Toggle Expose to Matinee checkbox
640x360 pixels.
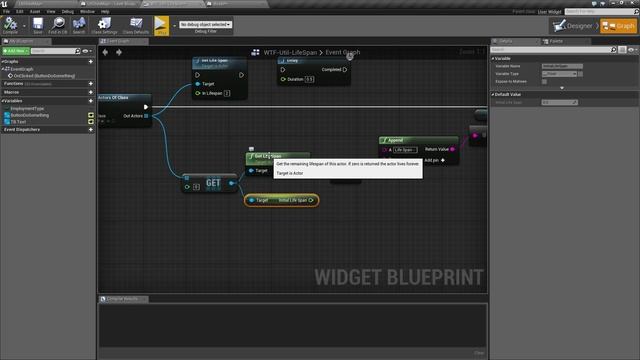point(544,82)
